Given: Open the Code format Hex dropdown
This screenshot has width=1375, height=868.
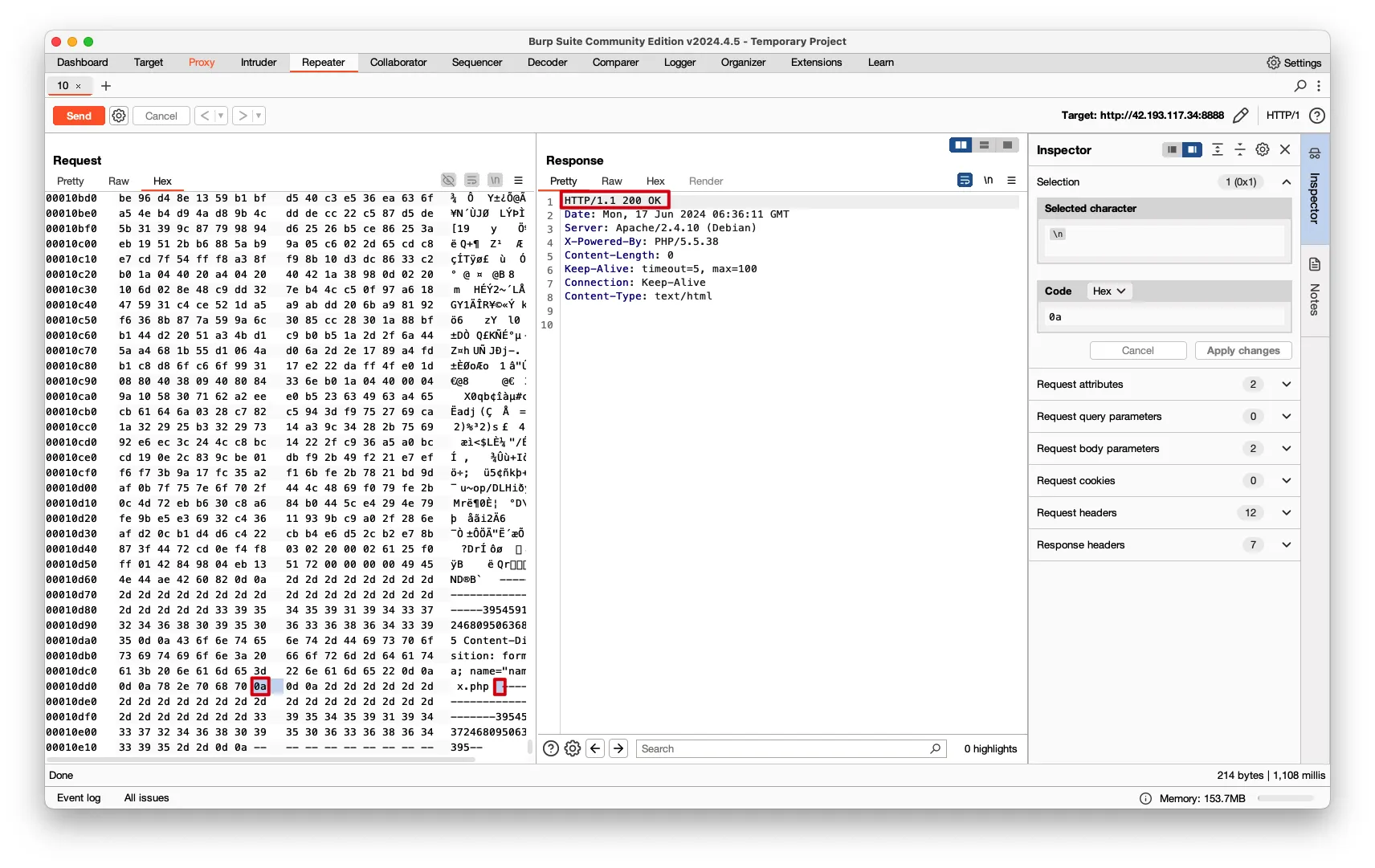Looking at the screenshot, I should [1109, 291].
